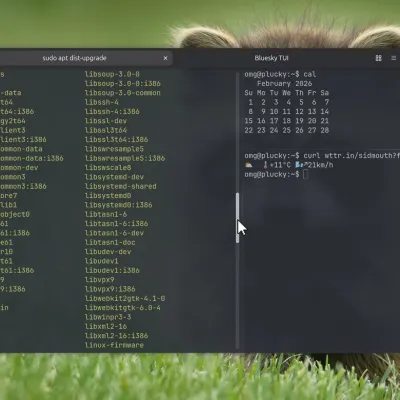Select the package libtasn1-doc
Screen dimensions: 400x400
pyautogui.click(x=110, y=242)
